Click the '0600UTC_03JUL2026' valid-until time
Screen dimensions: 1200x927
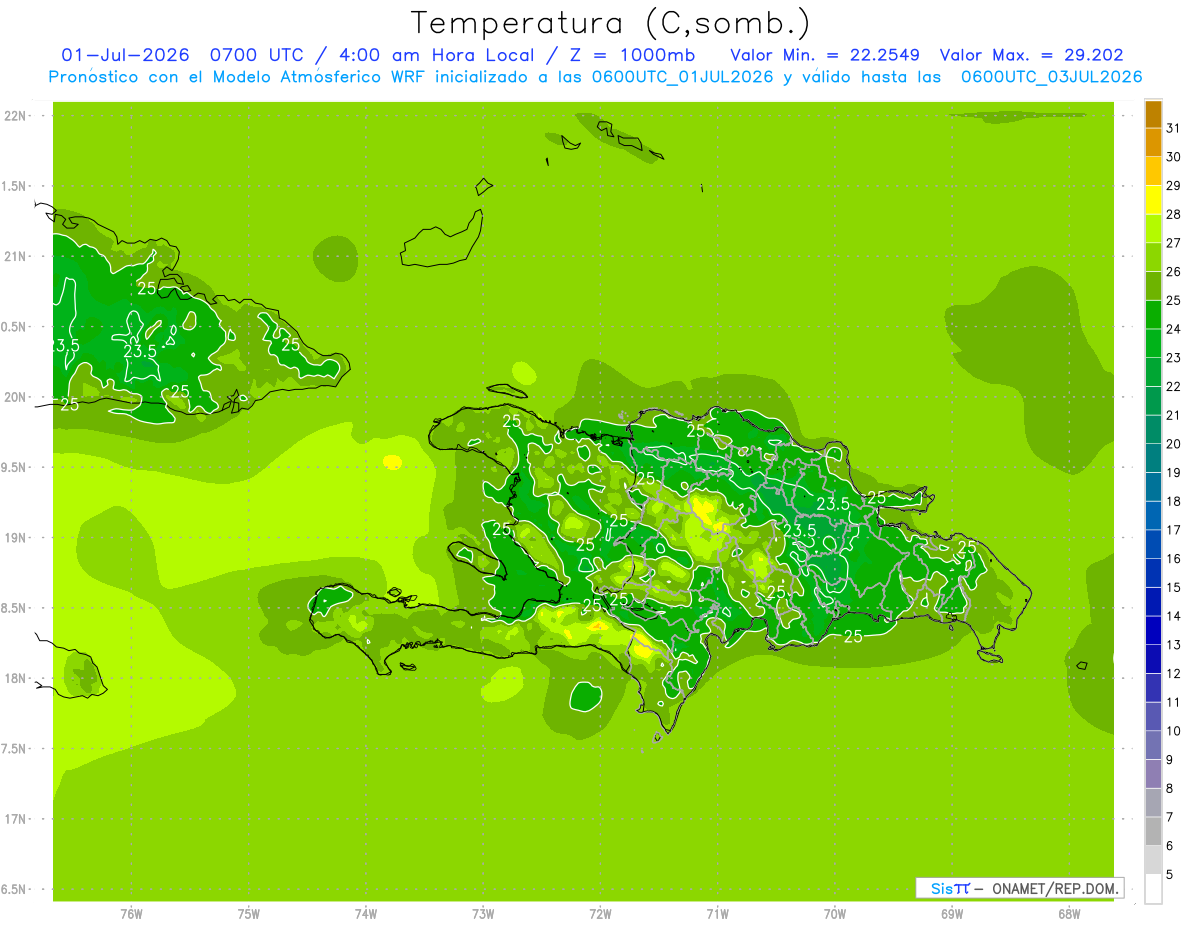click(1051, 77)
